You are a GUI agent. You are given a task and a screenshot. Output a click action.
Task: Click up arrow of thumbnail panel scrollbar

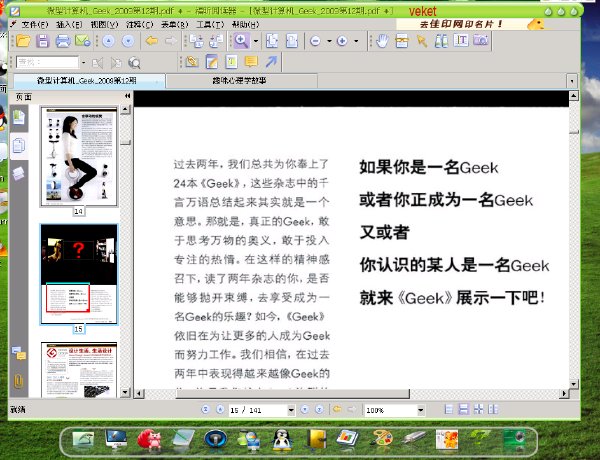126,110
